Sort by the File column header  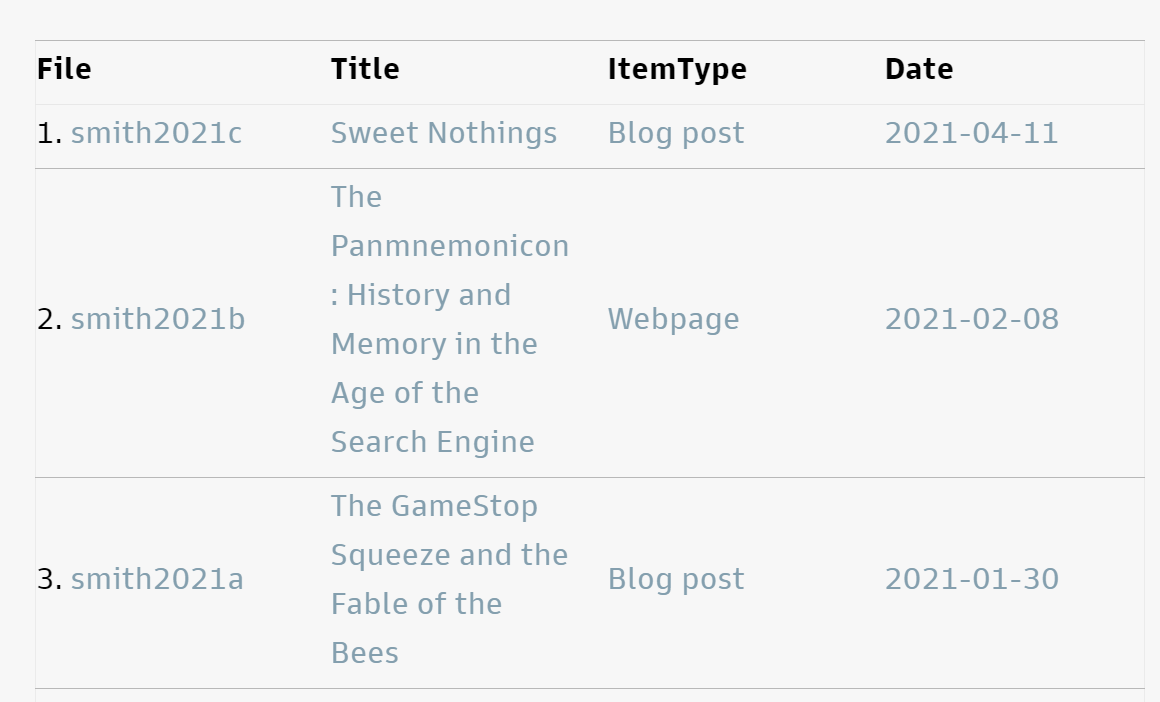tap(64, 70)
